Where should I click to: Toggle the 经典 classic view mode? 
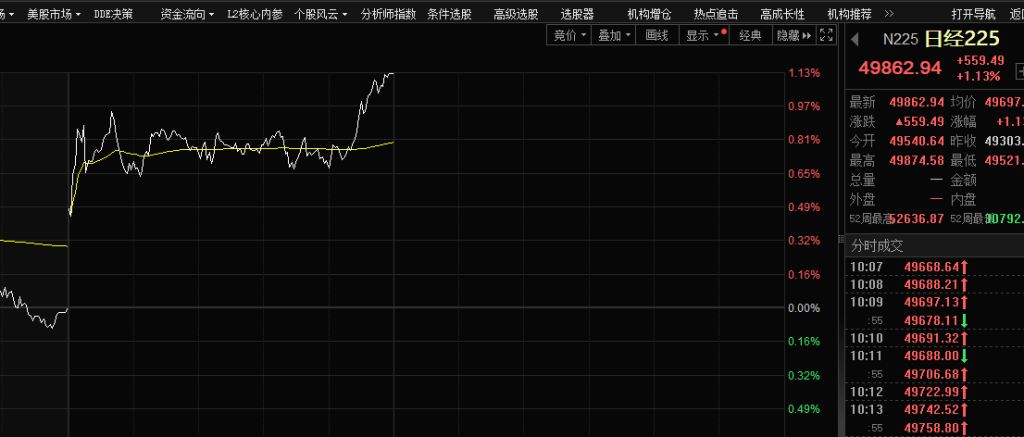tap(750, 35)
